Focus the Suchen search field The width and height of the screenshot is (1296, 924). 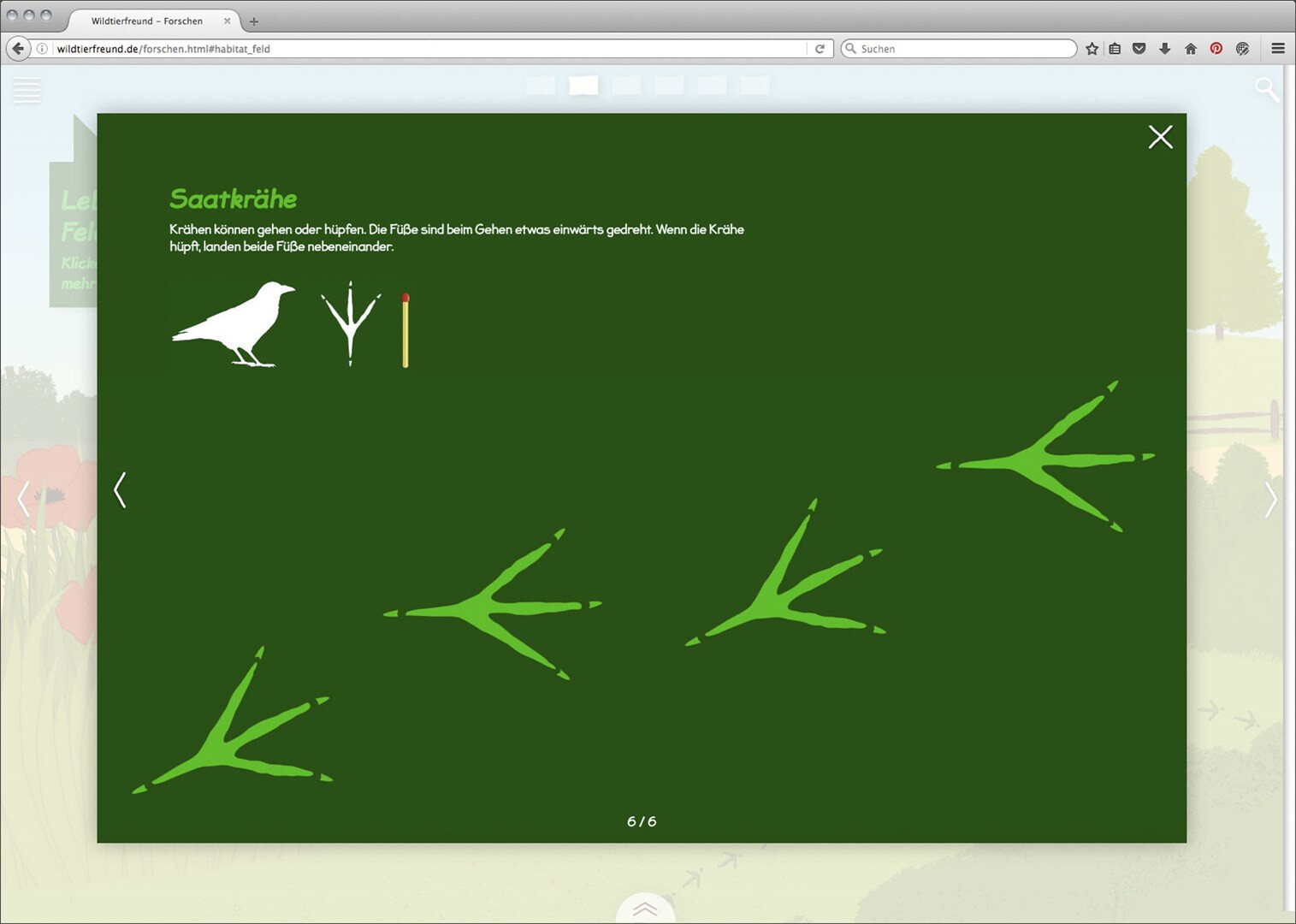click(962, 49)
